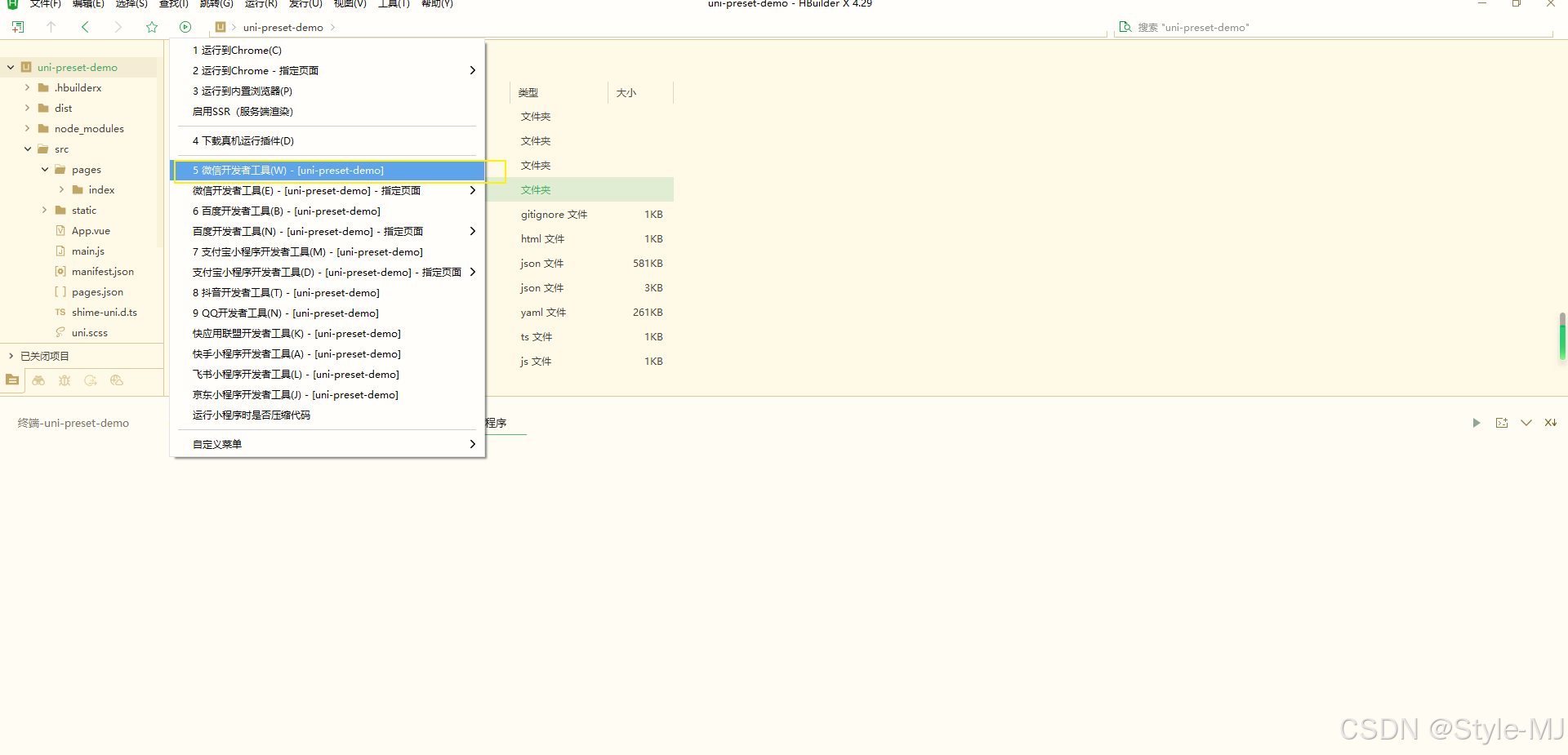The height and width of the screenshot is (755, 1568).
Task: Open the 运行(R) menu
Action: coord(261,3)
